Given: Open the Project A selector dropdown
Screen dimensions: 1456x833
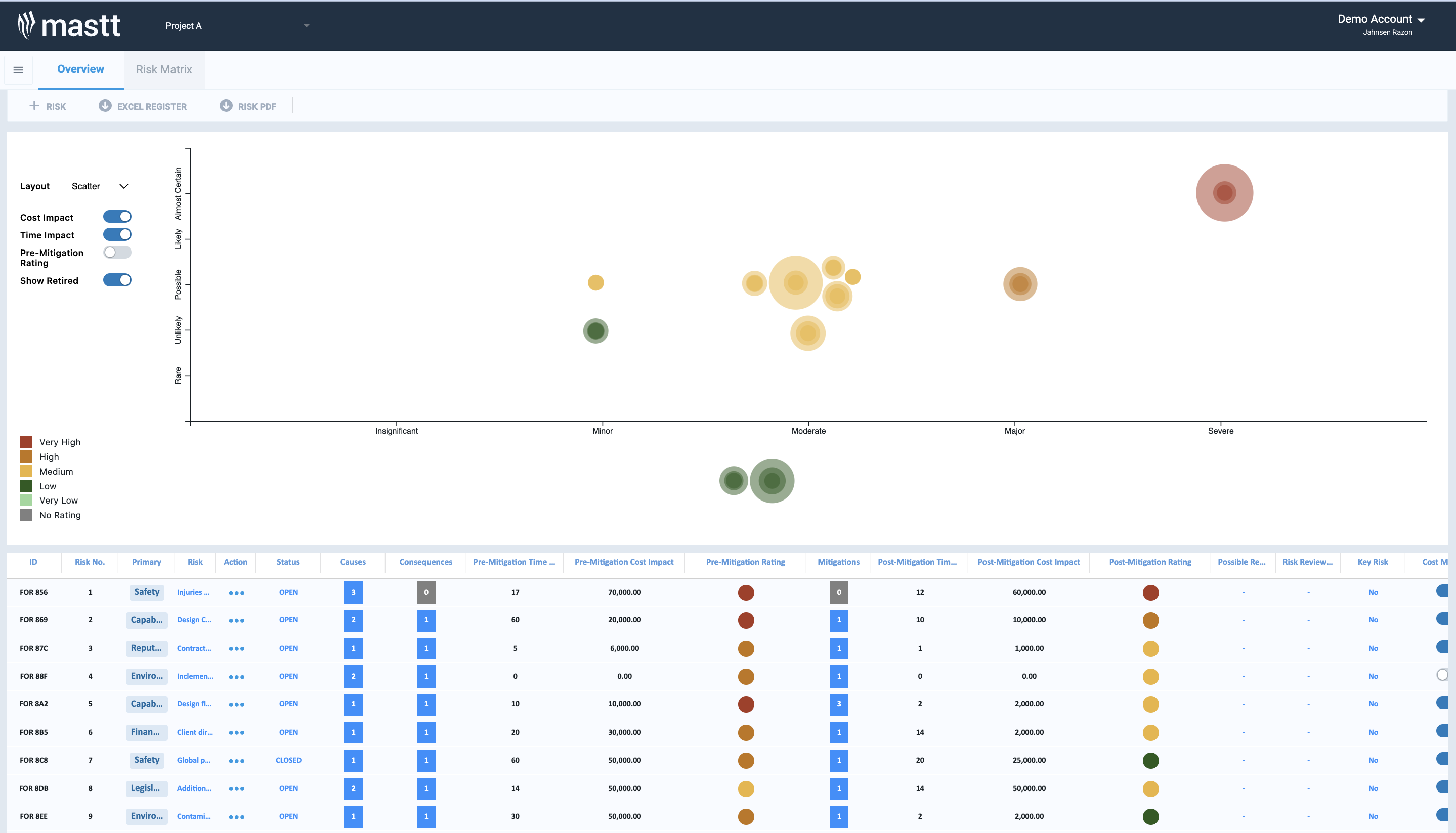Looking at the screenshot, I should click(x=238, y=26).
